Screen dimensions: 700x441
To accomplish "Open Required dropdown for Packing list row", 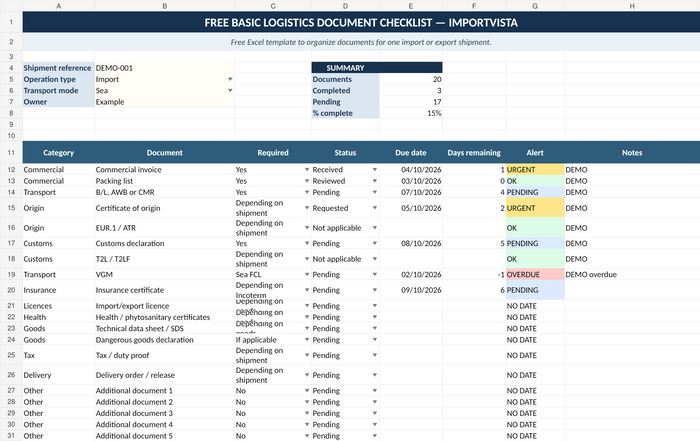I will click(x=307, y=181).
